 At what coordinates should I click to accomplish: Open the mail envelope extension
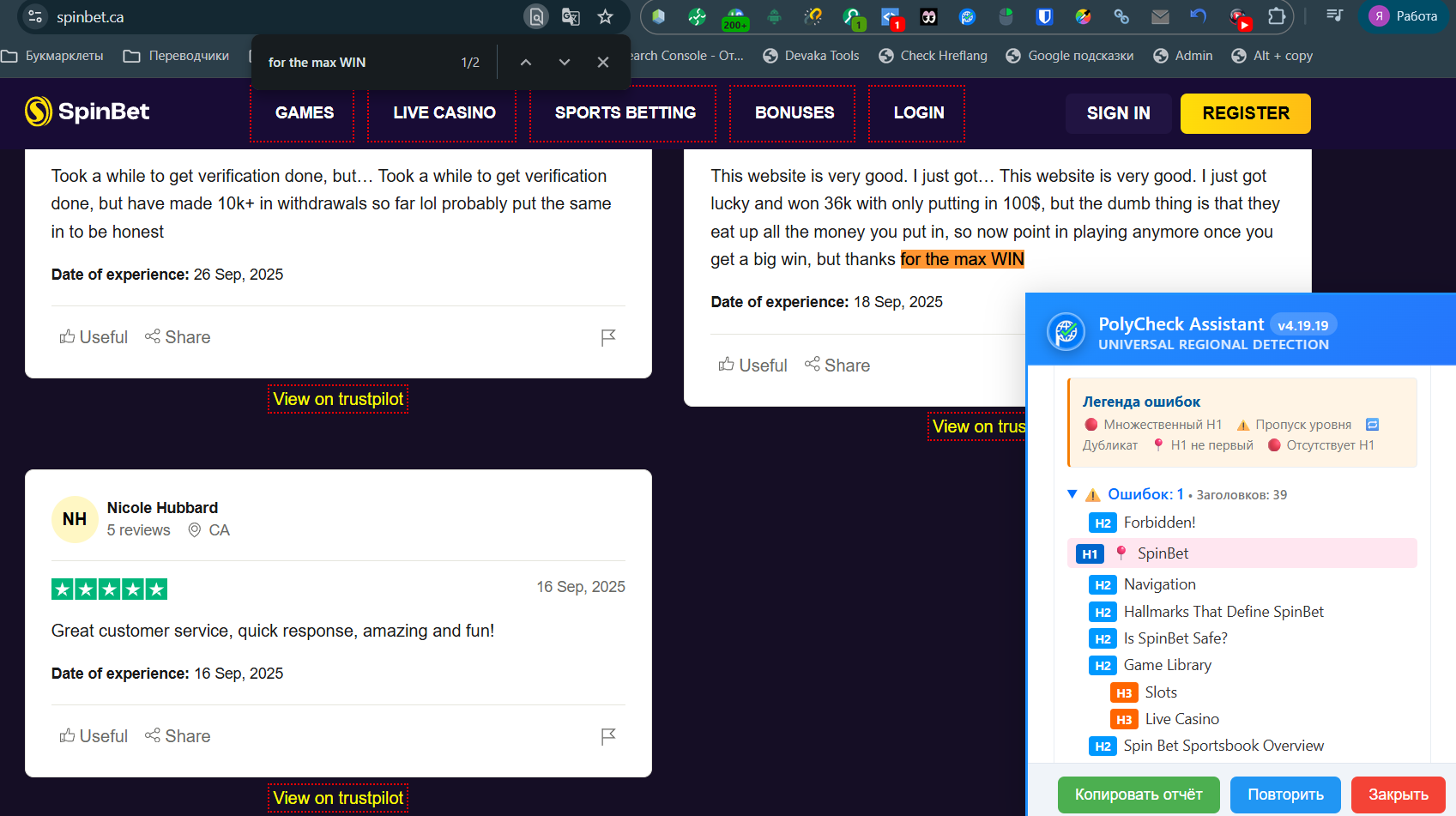click(1160, 16)
